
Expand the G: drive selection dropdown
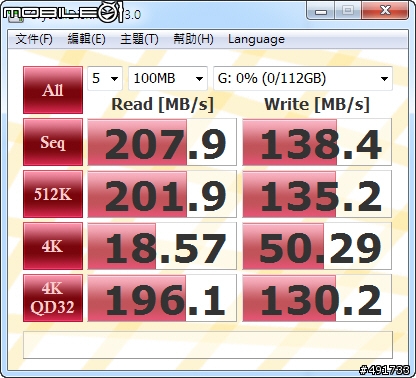click(x=303, y=78)
